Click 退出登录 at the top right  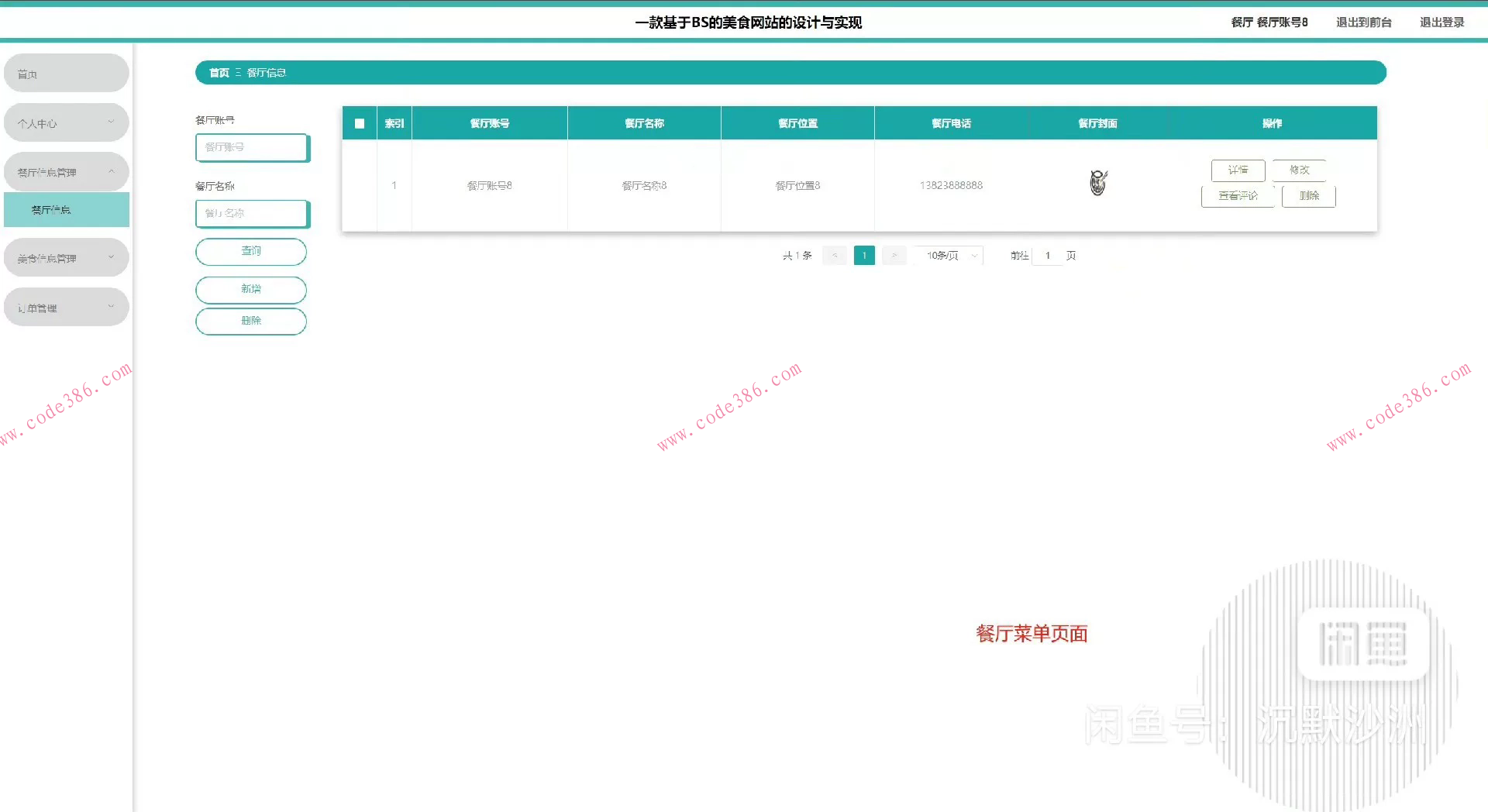[x=1442, y=22]
